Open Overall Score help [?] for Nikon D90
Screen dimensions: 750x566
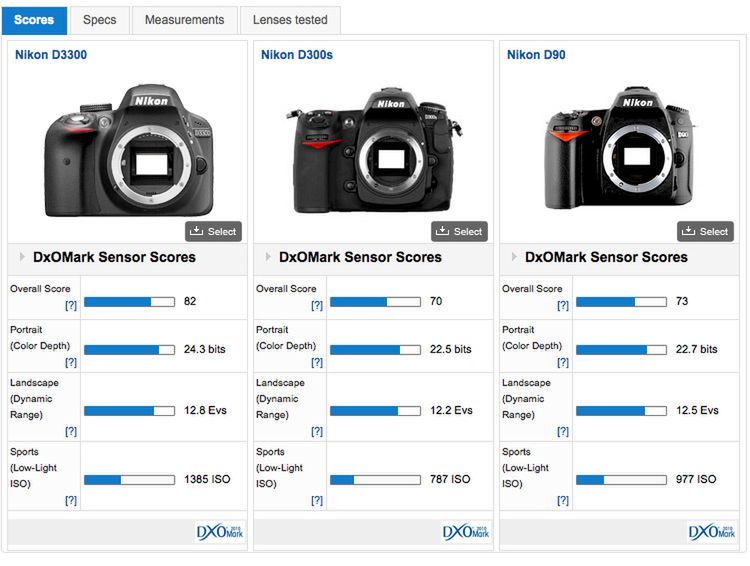coord(562,305)
